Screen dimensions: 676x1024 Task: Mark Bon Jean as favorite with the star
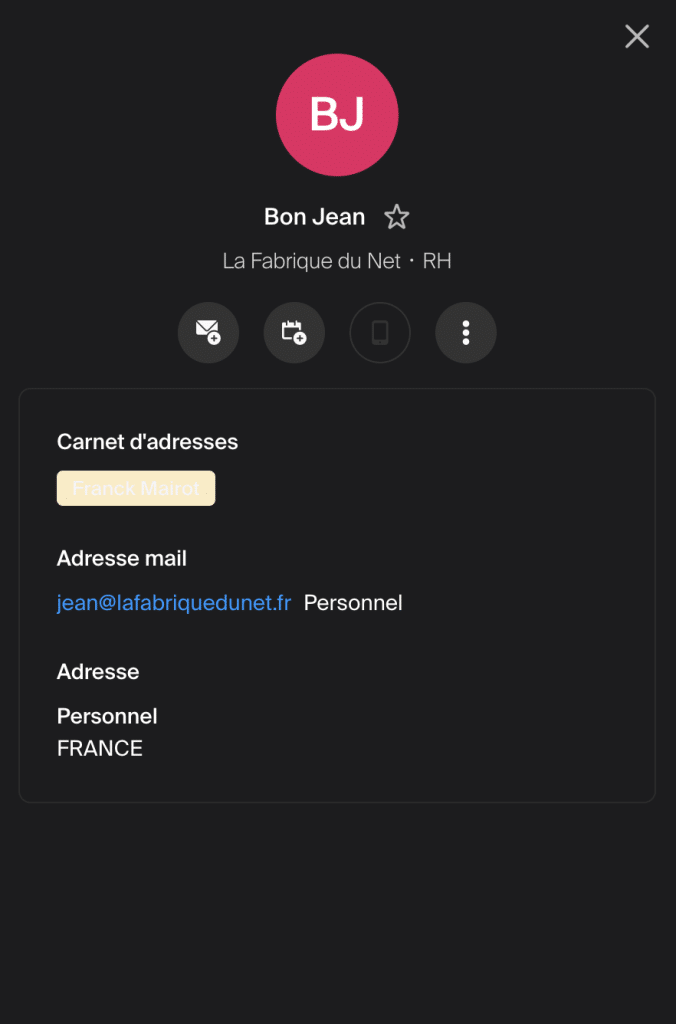(x=397, y=217)
